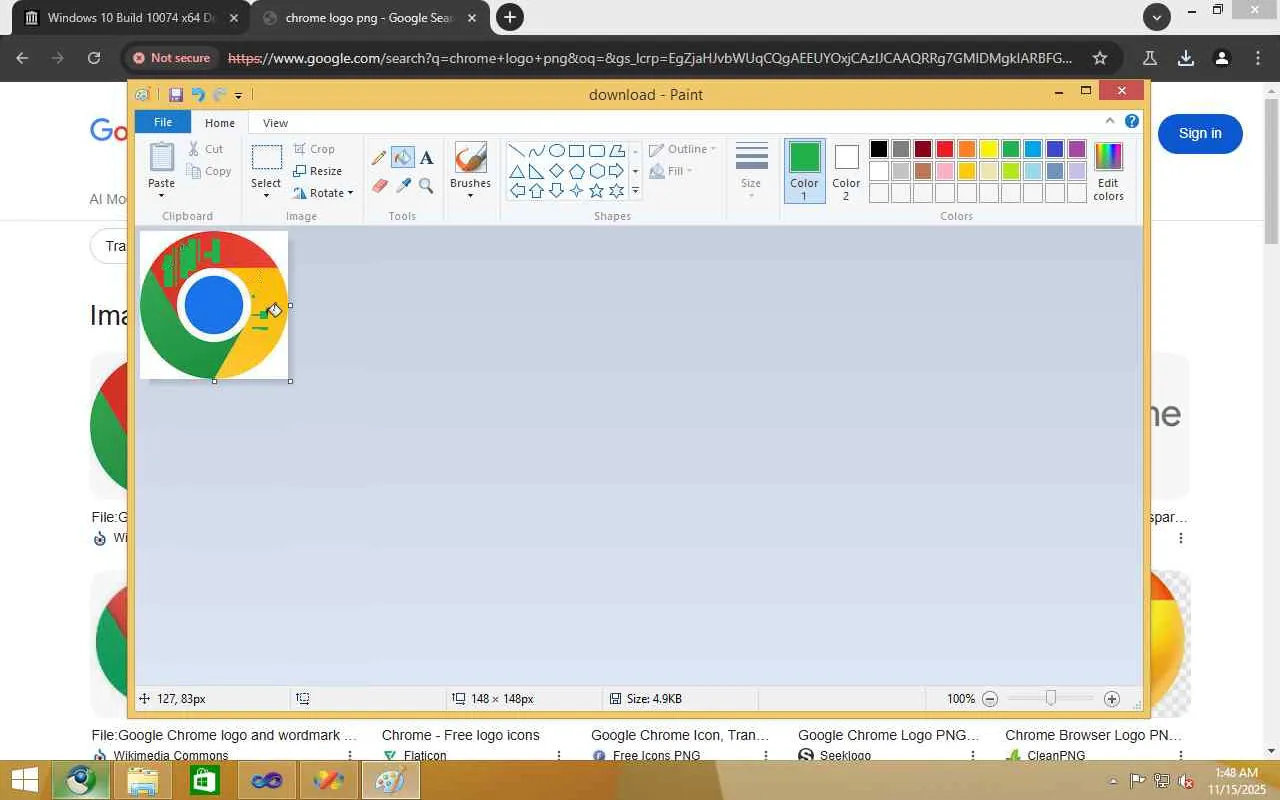The height and width of the screenshot is (800, 1280).
Task: Choose the Line shape
Action: [x=517, y=151]
